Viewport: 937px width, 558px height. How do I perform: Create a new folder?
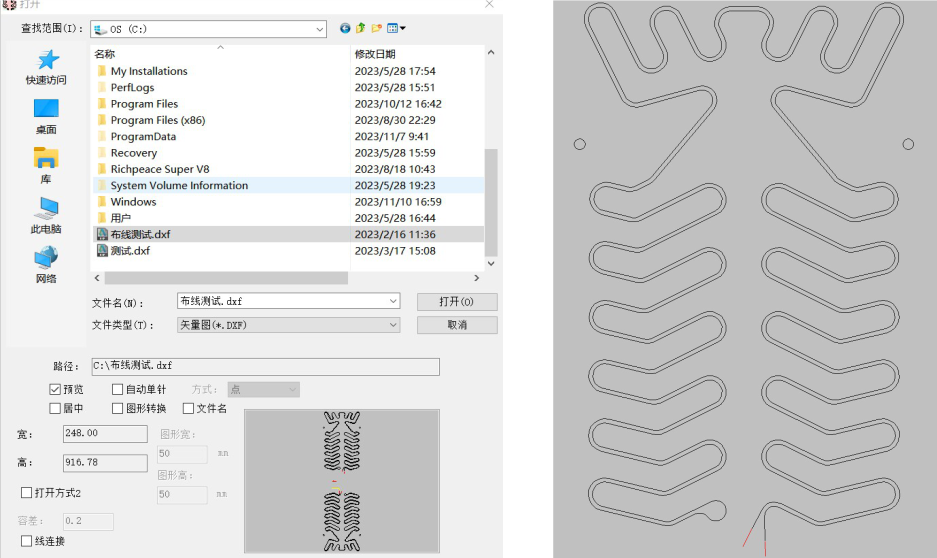[376, 28]
